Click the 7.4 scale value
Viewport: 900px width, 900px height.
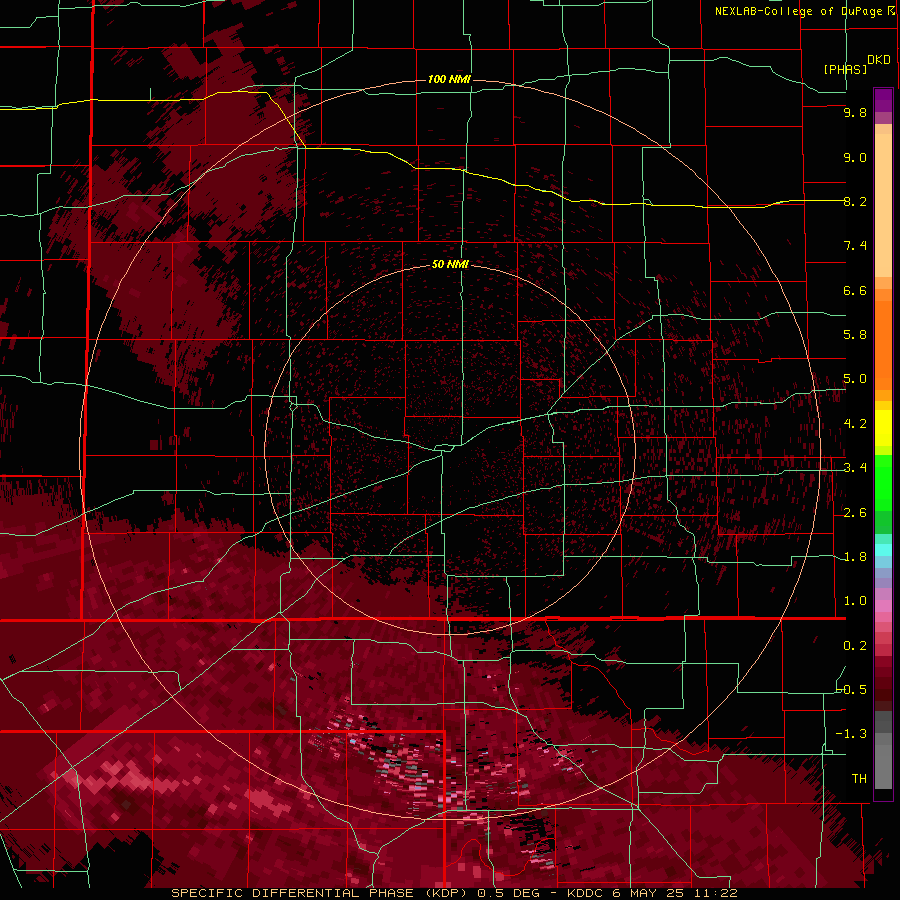855,246
